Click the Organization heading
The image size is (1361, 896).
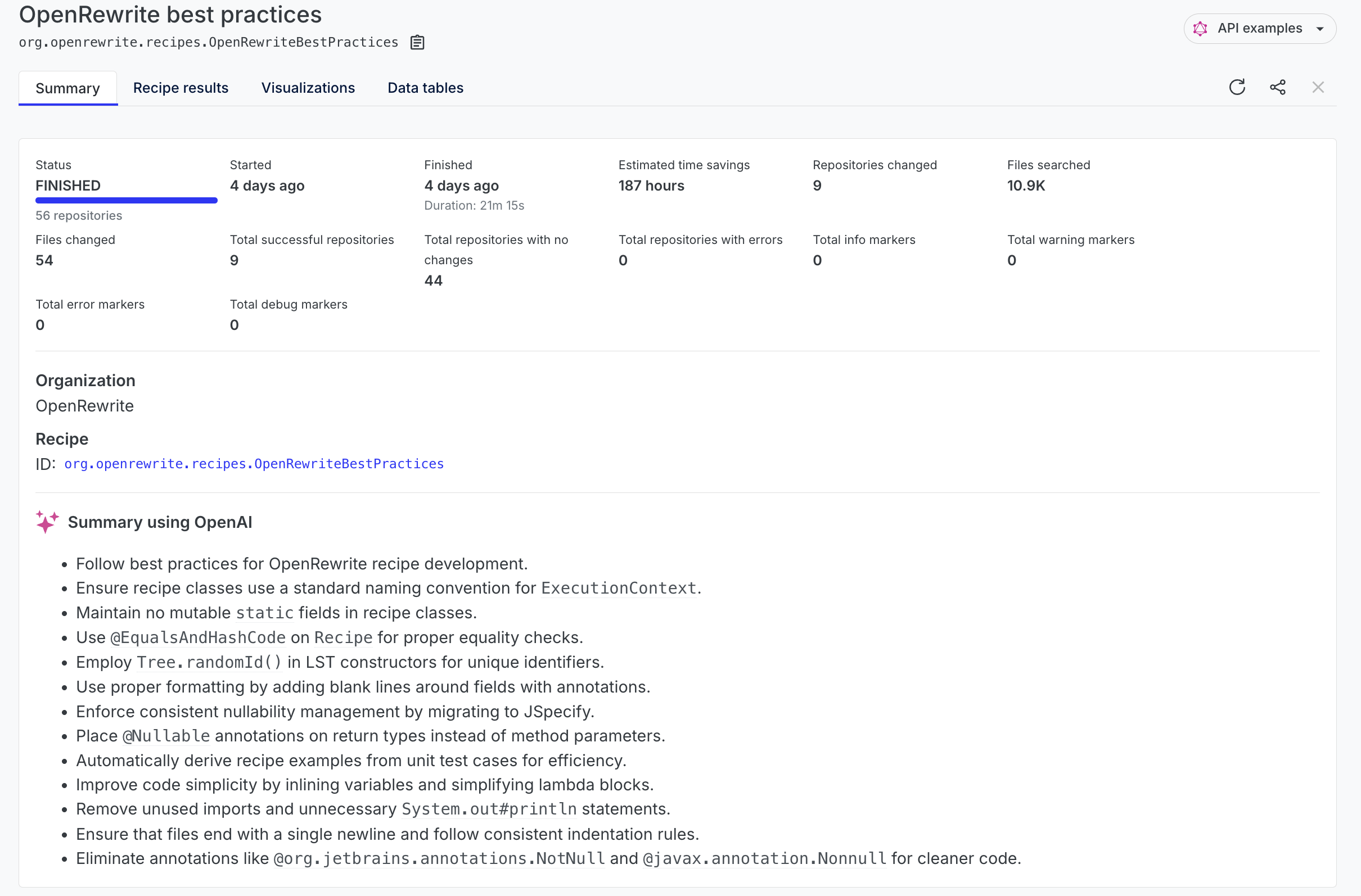point(85,381)
